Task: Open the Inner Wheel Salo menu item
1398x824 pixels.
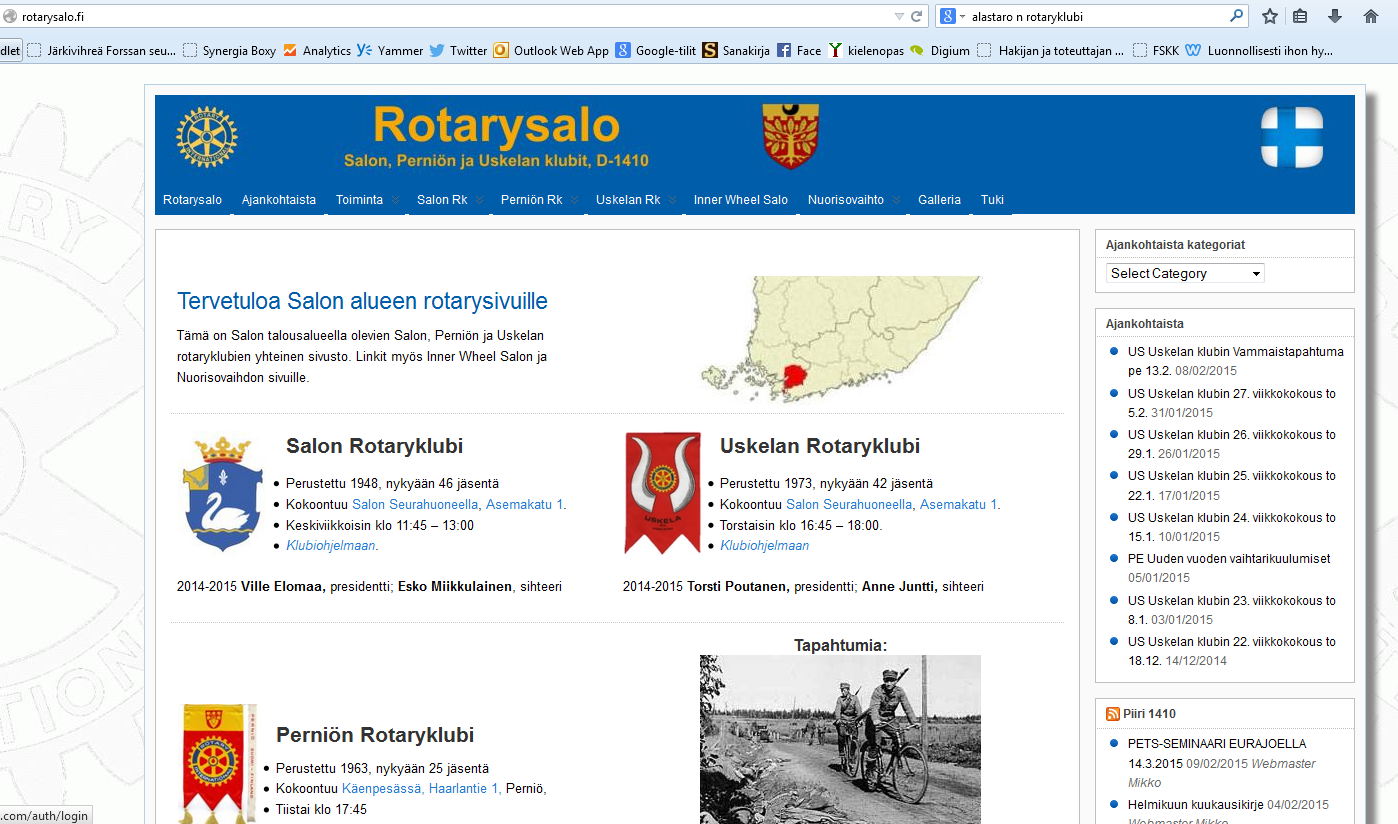Action: 741,200
